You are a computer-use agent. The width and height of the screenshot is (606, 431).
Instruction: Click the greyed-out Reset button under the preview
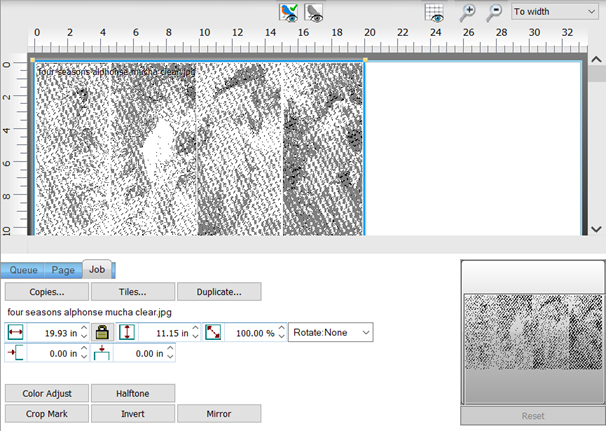pyautogui.click(x=533, y=416)
